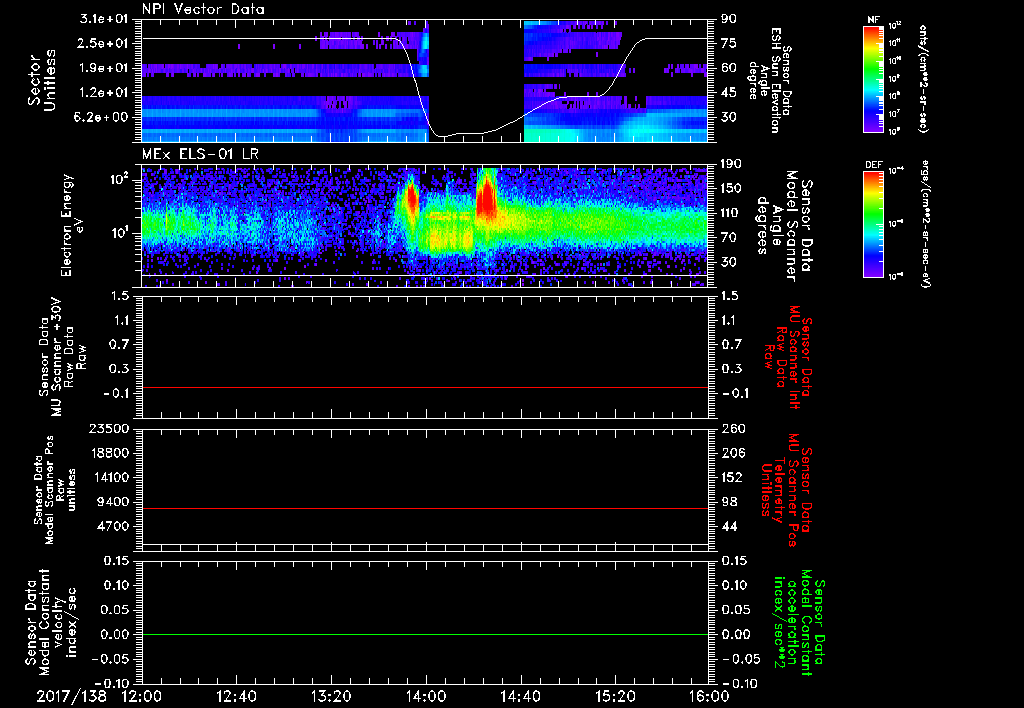The image size is (1024, 708).
Task: Click the 14100 scanner position tick
Action: click(x=110, y=477)
